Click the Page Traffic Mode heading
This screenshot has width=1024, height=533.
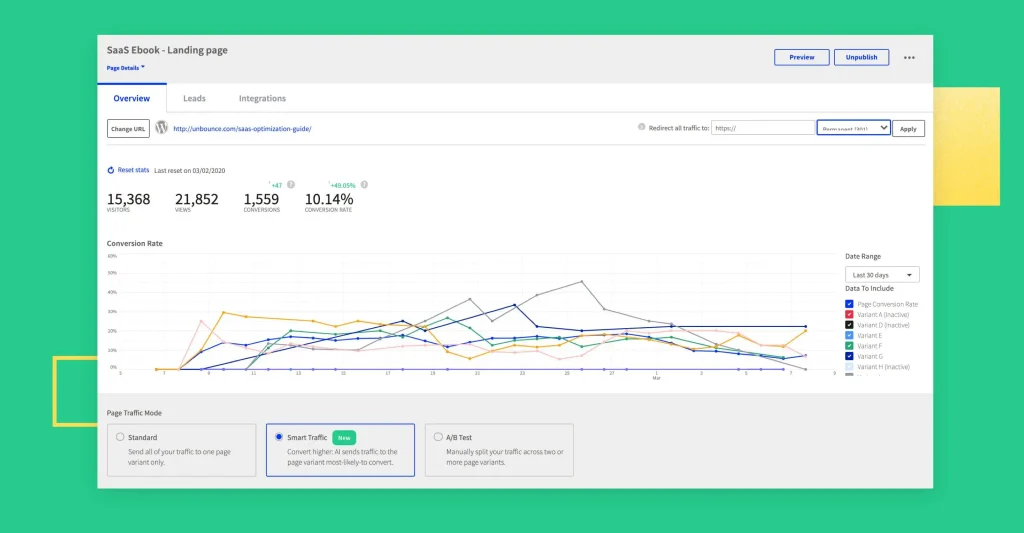[134, 413]
